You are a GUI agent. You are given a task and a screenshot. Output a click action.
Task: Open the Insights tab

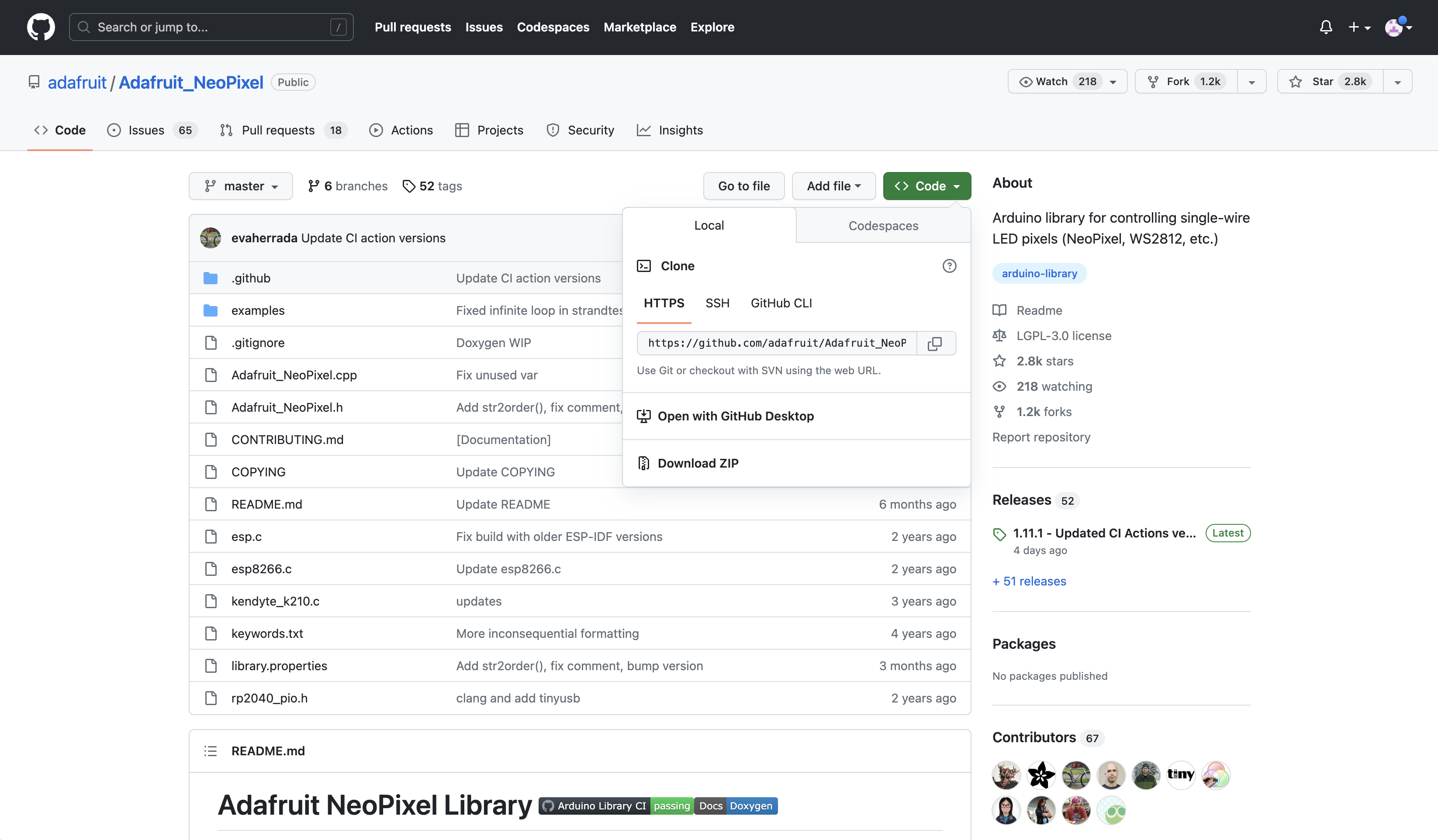coord(670,130)
